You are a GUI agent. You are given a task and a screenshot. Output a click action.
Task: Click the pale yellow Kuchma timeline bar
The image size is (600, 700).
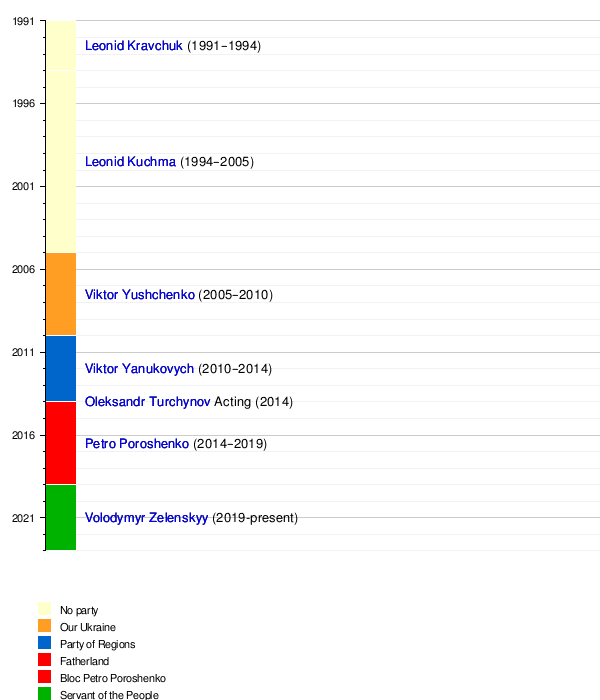coord(61,162)
